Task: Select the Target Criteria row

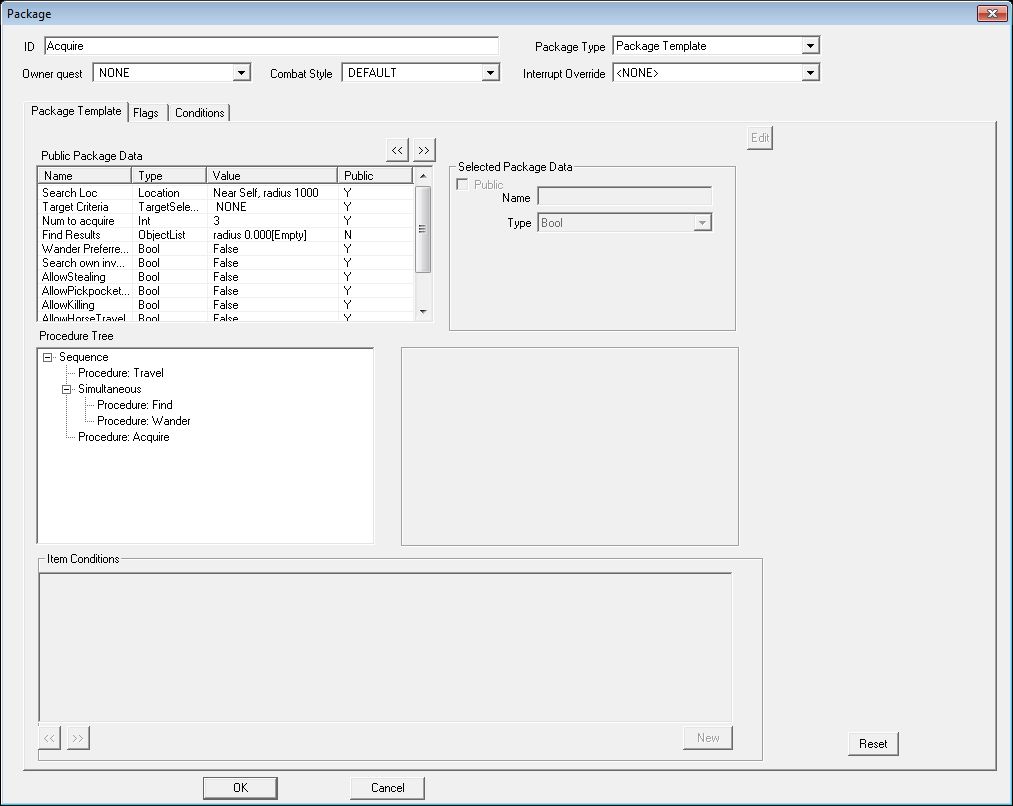Action: 226,207
